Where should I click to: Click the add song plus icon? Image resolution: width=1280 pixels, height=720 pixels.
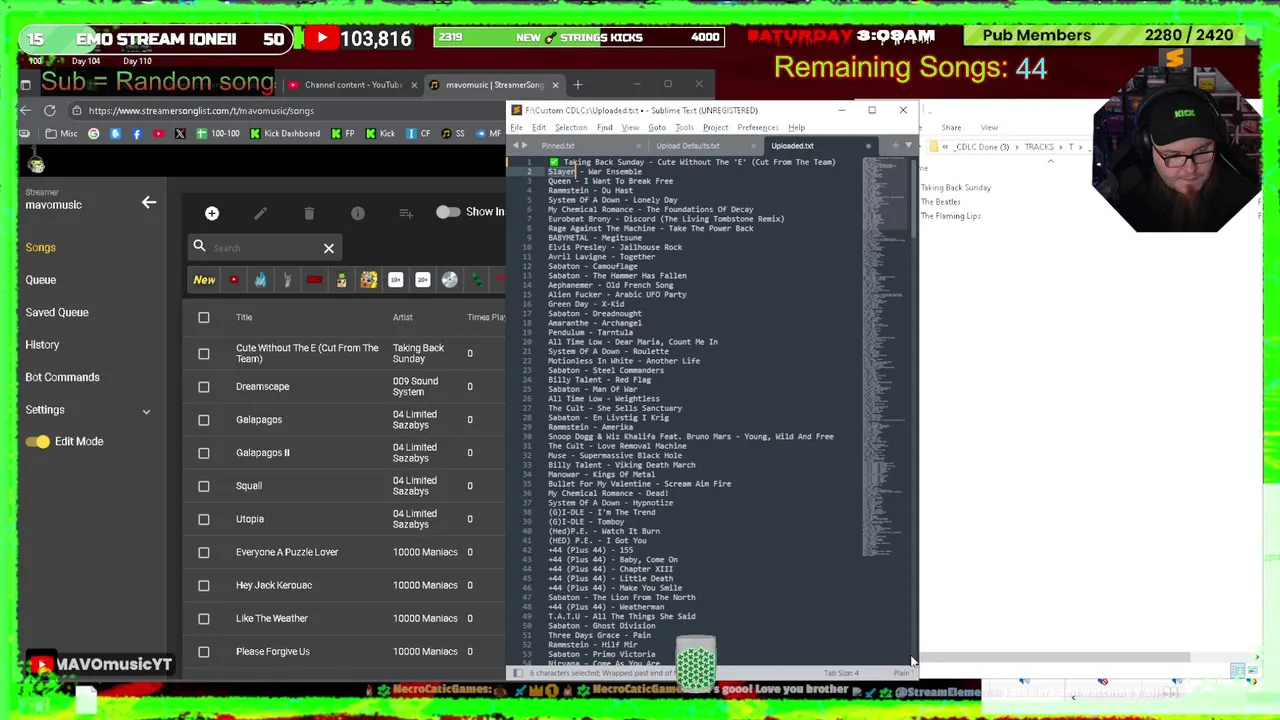212,213
